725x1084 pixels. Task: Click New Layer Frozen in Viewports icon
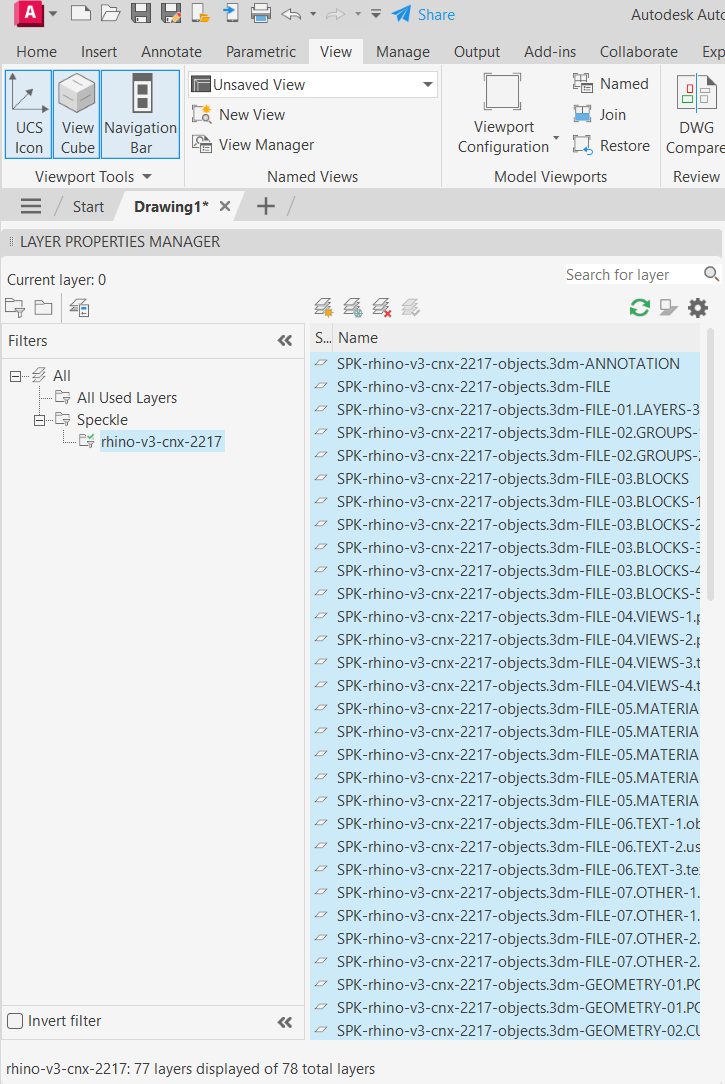coord(352,308)
